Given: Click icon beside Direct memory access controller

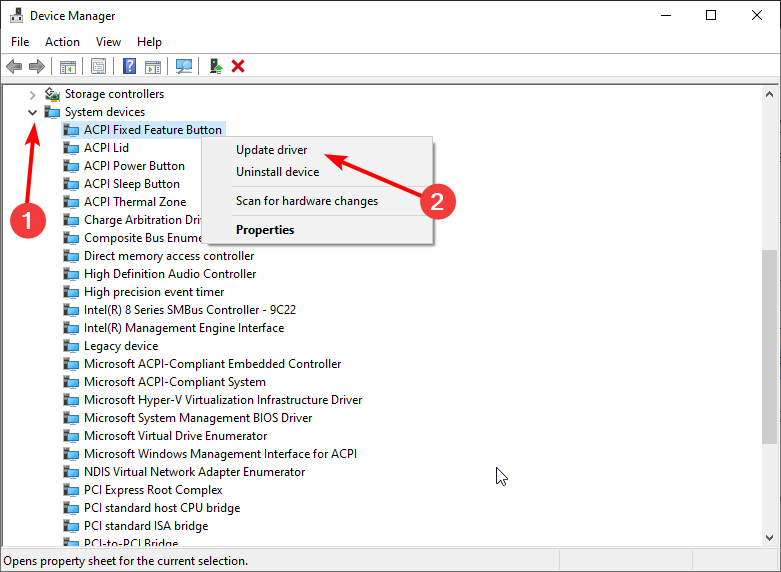Looking at the screenshot, I should pyautogui.click(x=71, y=256).
